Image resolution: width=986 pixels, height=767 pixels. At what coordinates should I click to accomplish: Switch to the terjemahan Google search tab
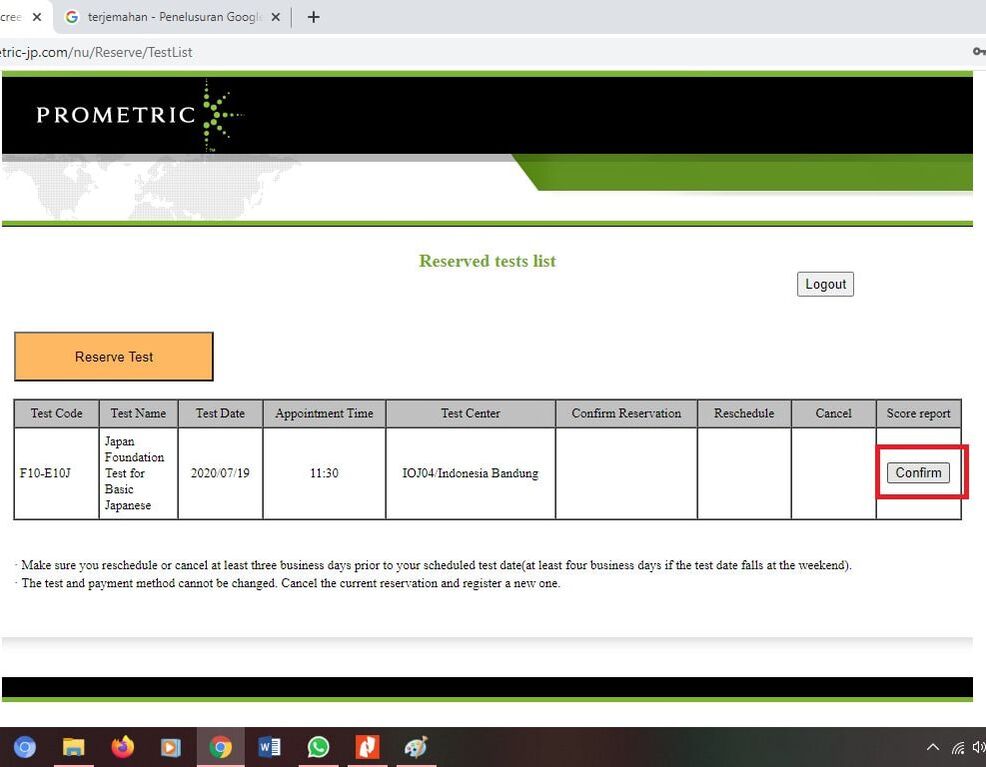tap(173, 17)
